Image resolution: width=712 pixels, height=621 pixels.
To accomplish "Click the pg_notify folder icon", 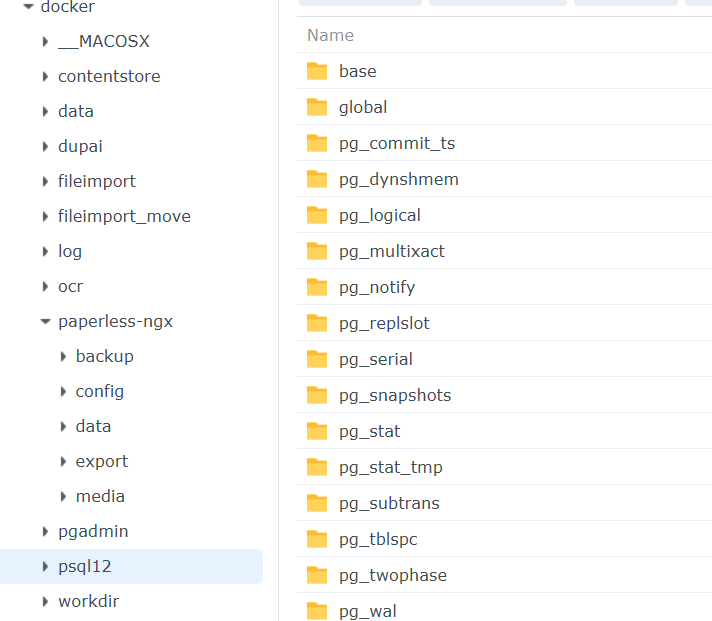I will (x=316, y=287).
